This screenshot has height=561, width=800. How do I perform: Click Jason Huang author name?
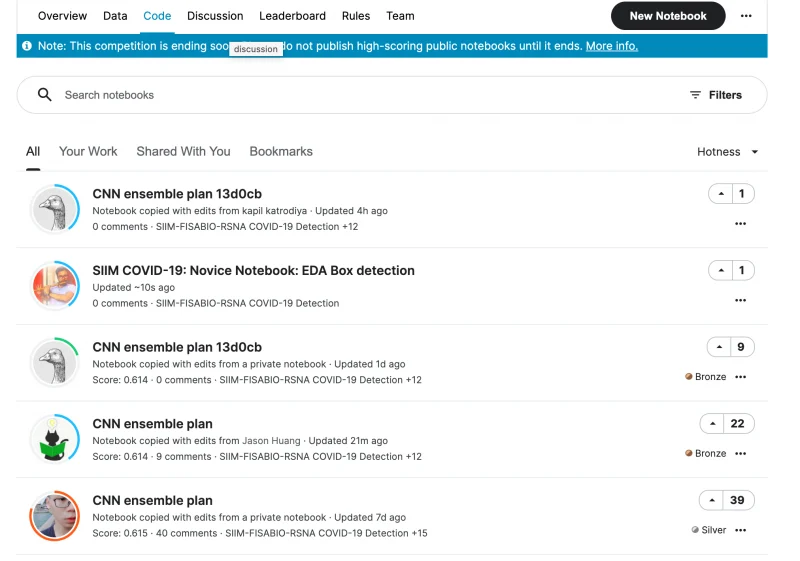click(271, 441)
